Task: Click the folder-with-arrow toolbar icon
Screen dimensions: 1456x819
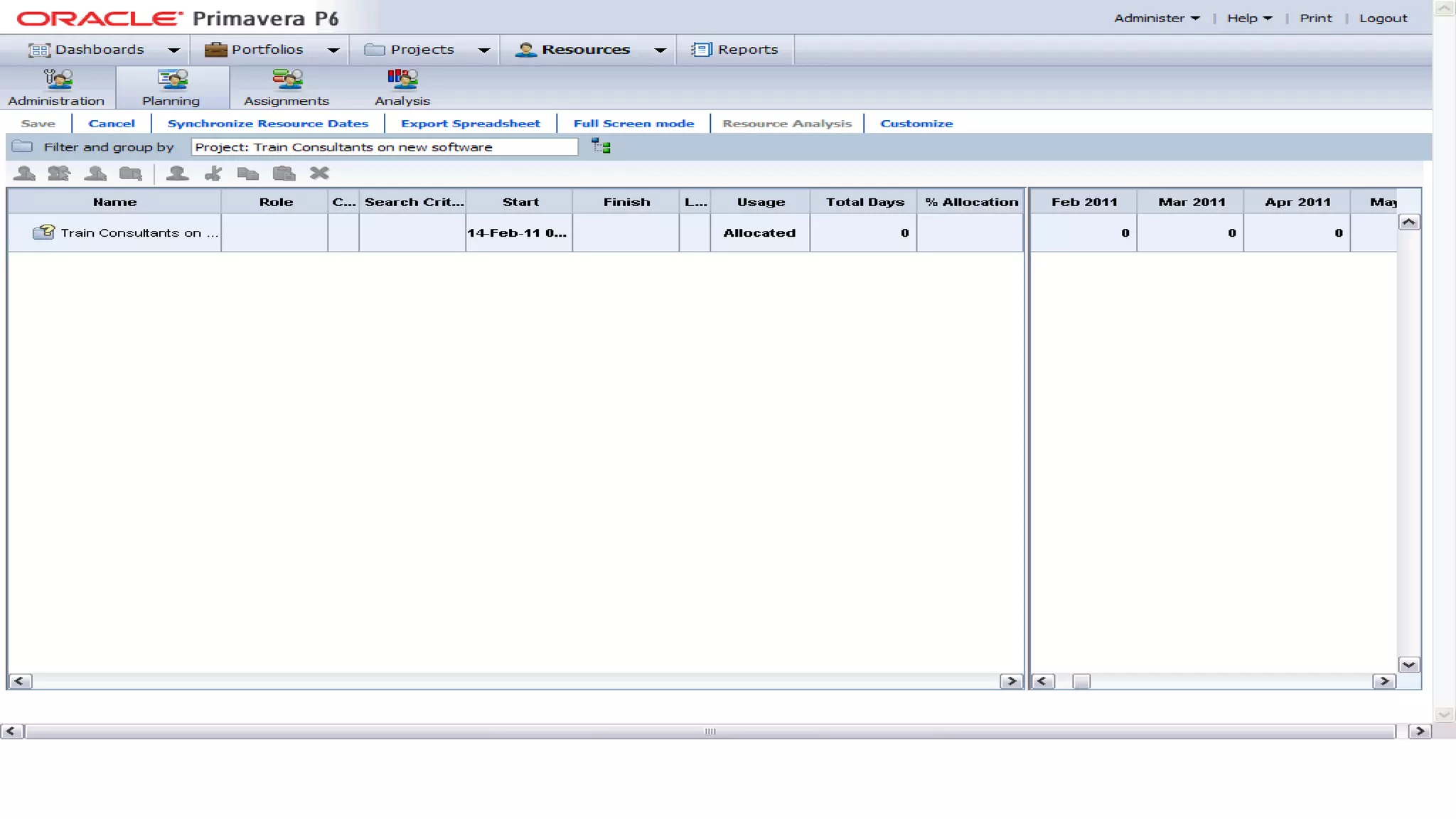Action: click(130, 173)
